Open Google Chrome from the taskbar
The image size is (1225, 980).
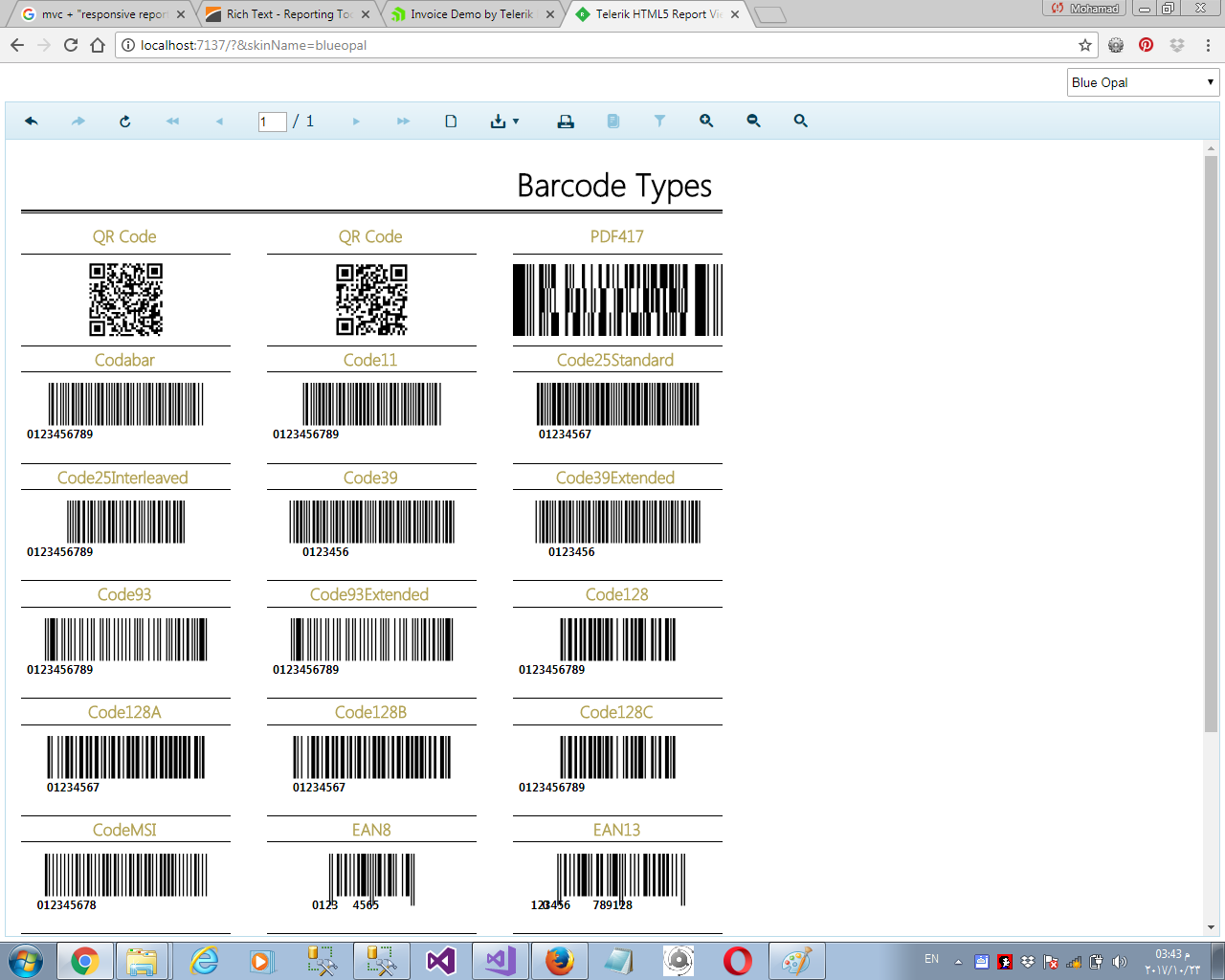point(84,961)
